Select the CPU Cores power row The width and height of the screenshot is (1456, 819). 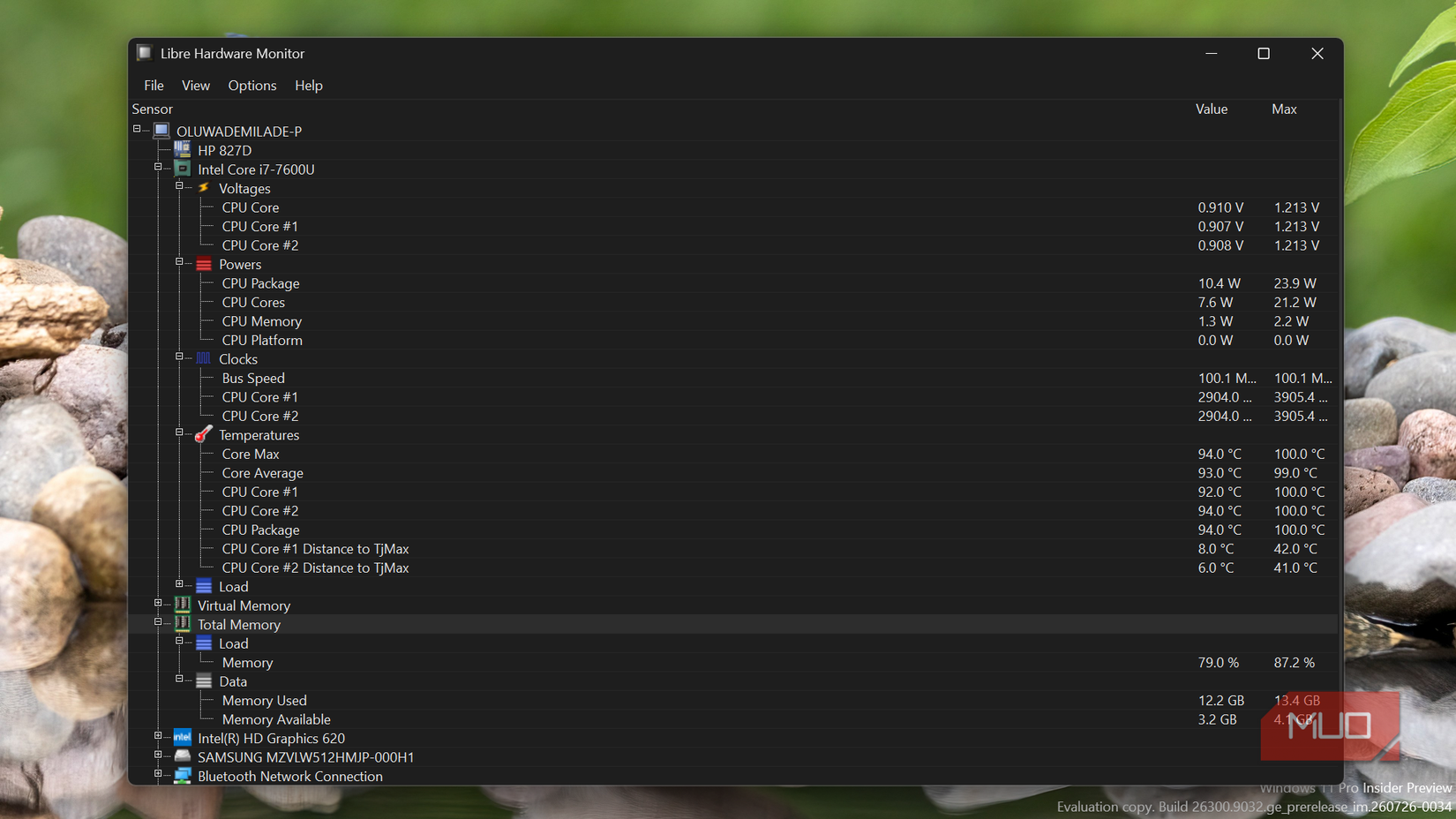[x=734, y=302]
